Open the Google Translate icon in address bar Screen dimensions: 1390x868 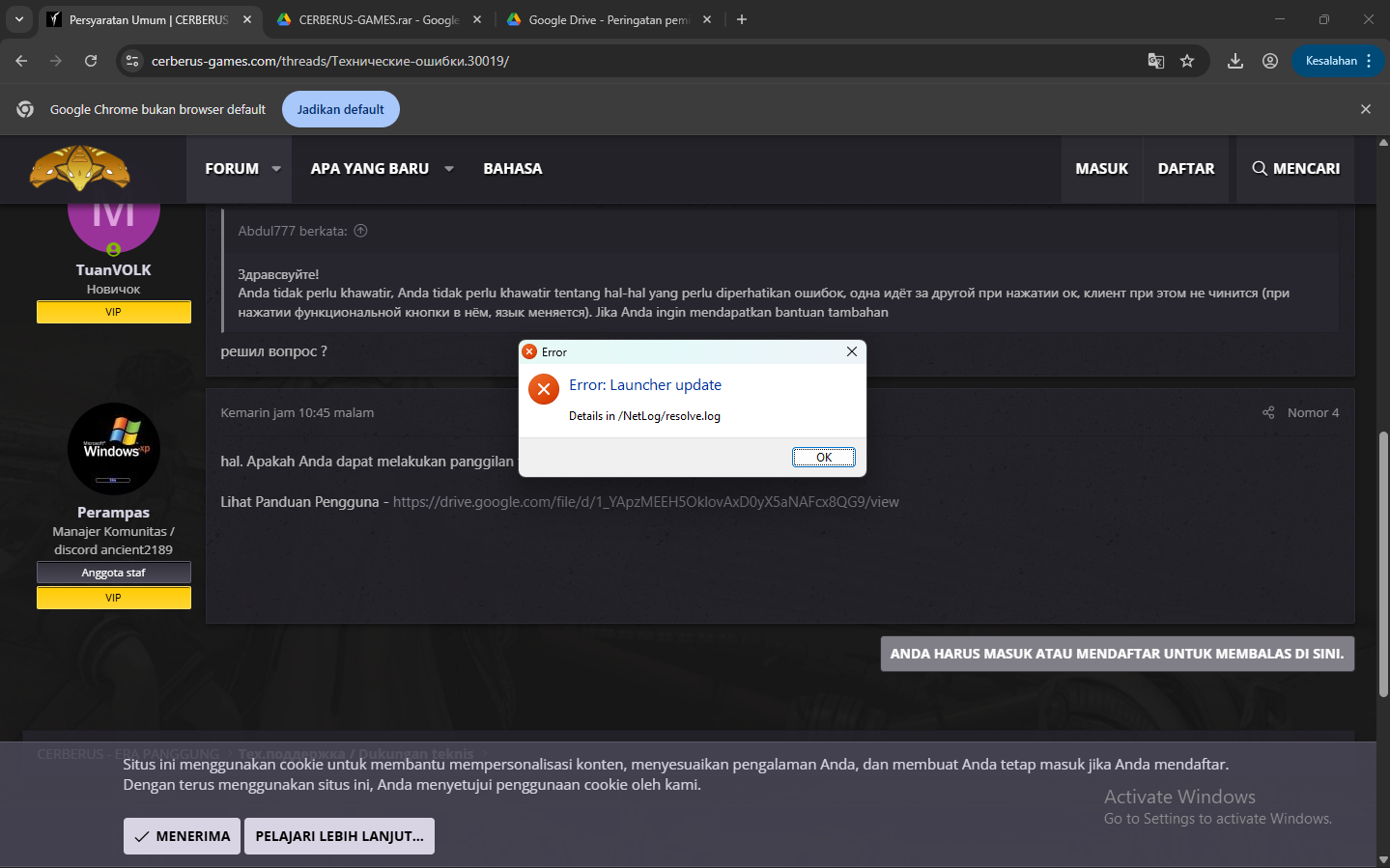1155,60
